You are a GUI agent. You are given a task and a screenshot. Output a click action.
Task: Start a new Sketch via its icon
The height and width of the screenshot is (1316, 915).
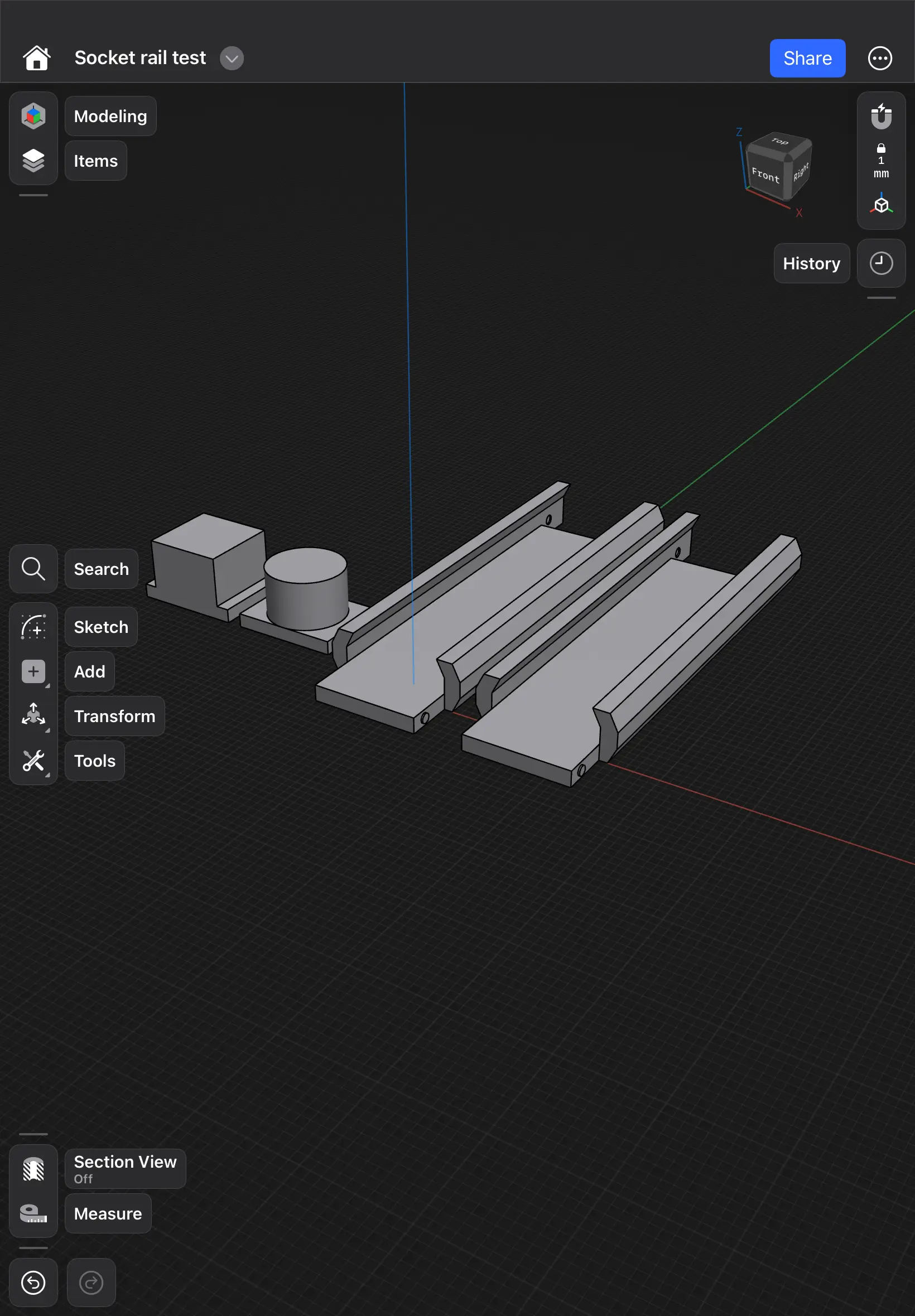click(33, 627)
